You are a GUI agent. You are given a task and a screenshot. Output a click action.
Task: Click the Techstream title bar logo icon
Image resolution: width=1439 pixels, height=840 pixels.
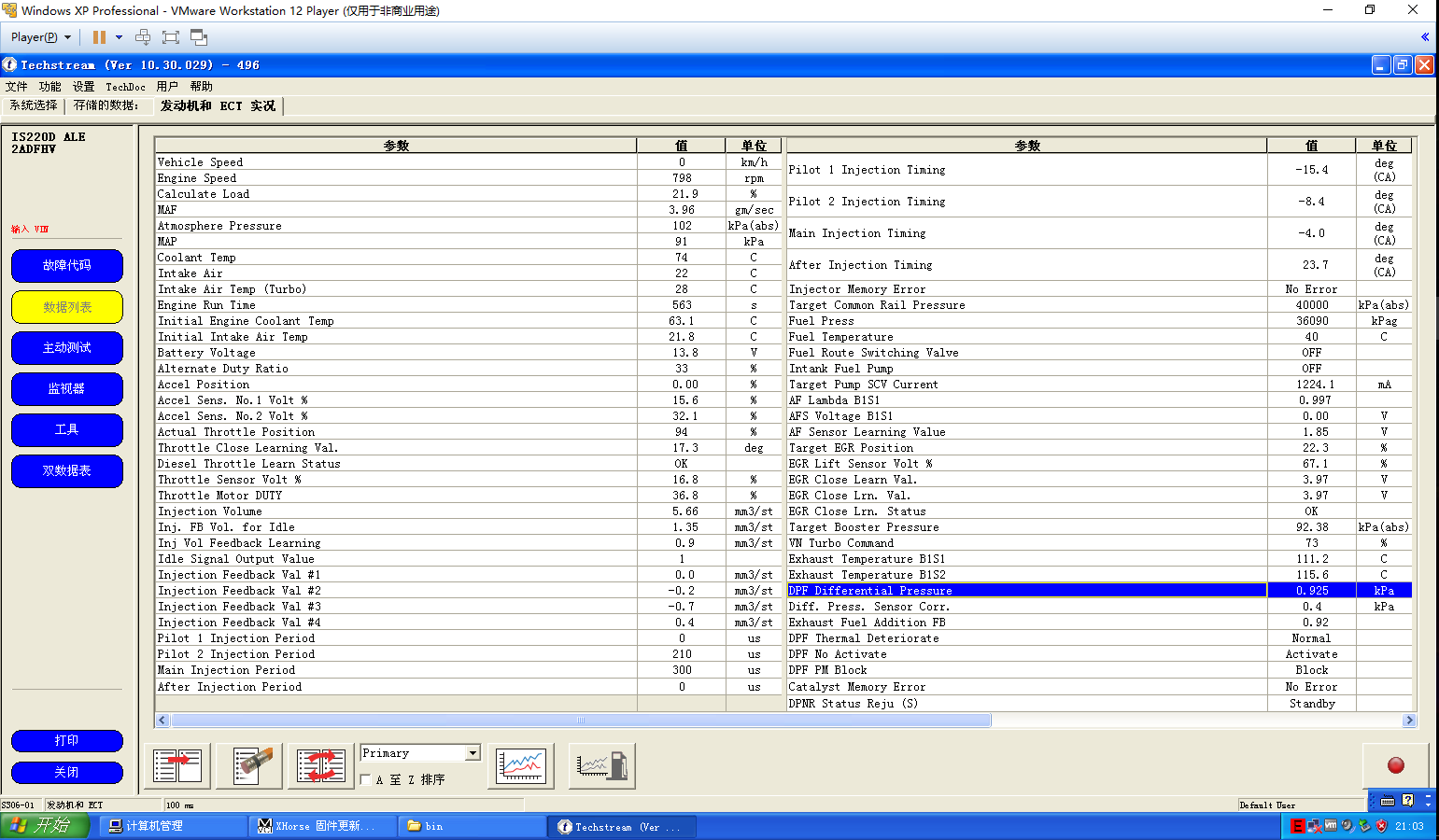(9, 64)
